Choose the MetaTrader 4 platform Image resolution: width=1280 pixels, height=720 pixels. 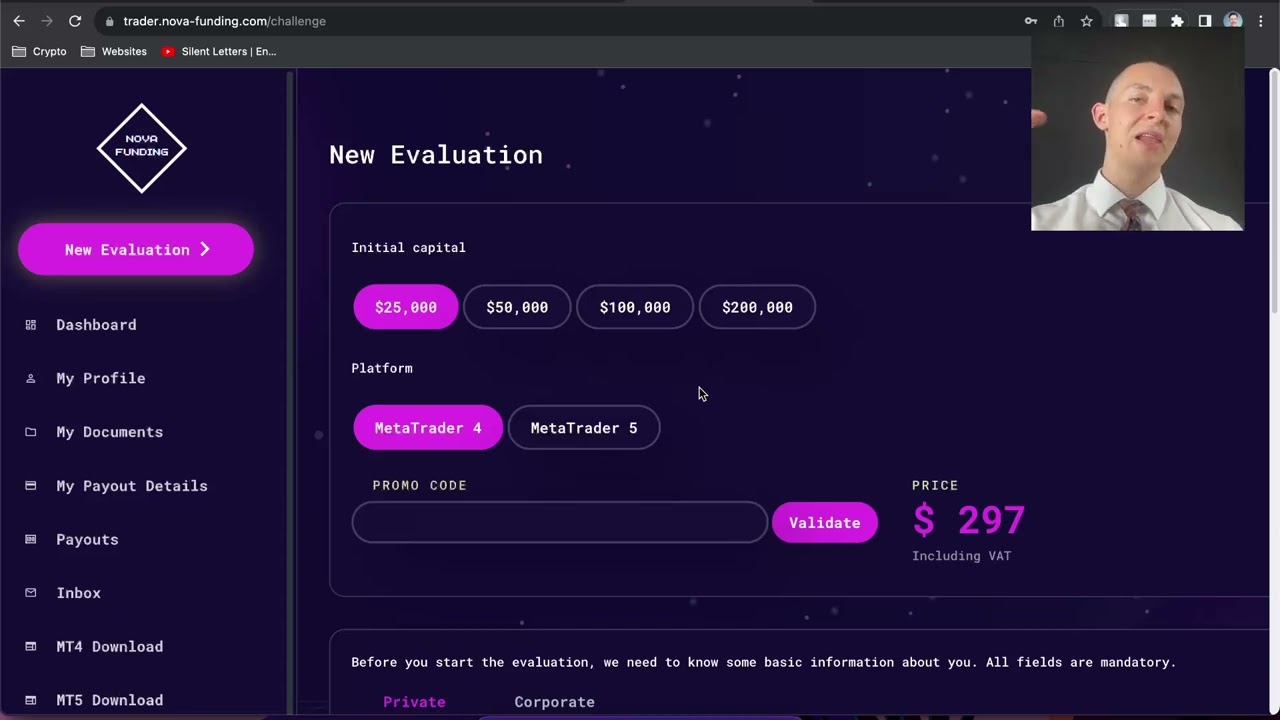pyautogui.click(x=428, y=428)
